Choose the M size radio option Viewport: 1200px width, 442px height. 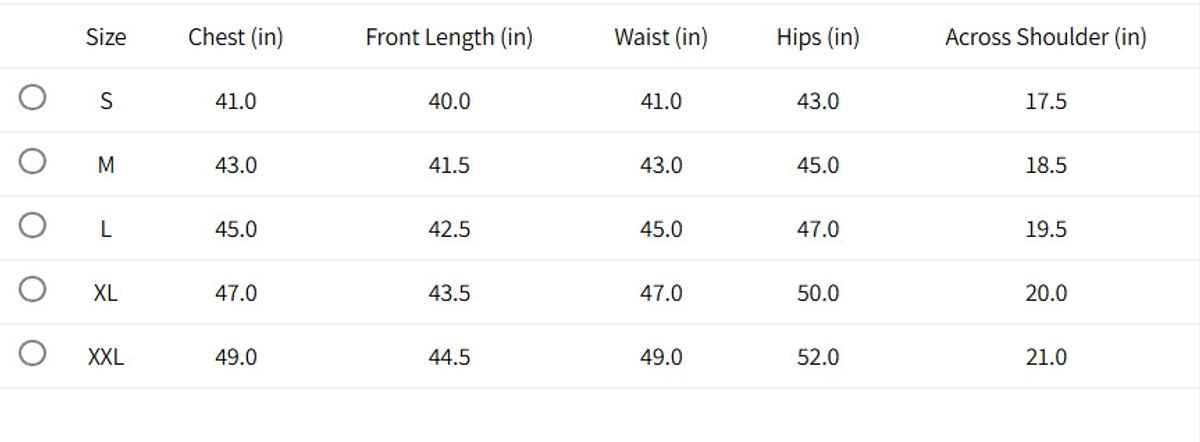pos(32,162)
